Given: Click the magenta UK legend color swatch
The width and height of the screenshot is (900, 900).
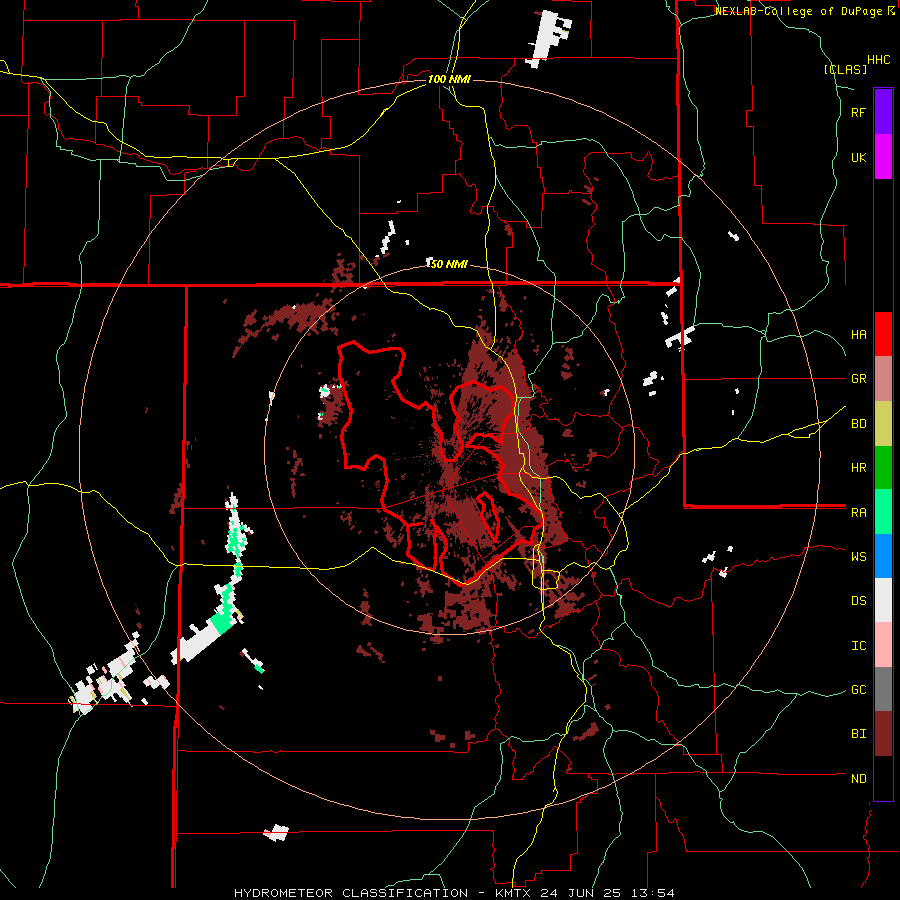Looking at the screenshot, I should (883, 157).
